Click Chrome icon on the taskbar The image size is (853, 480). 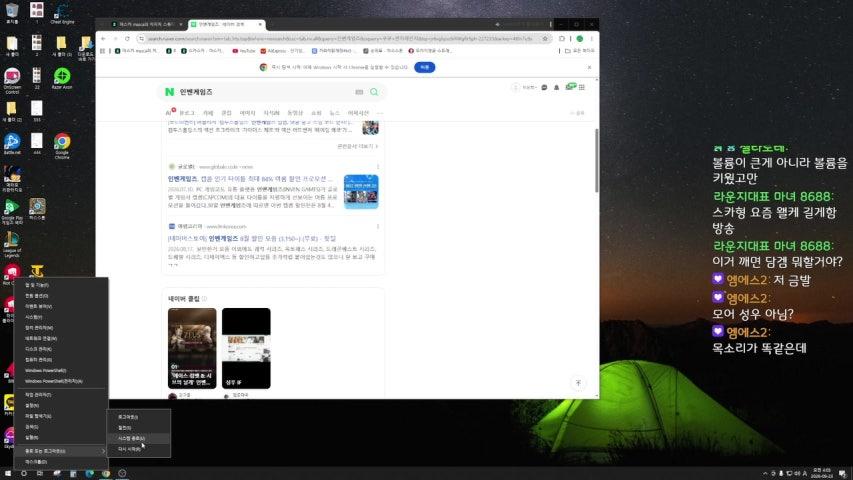click(x=106, y=473)
